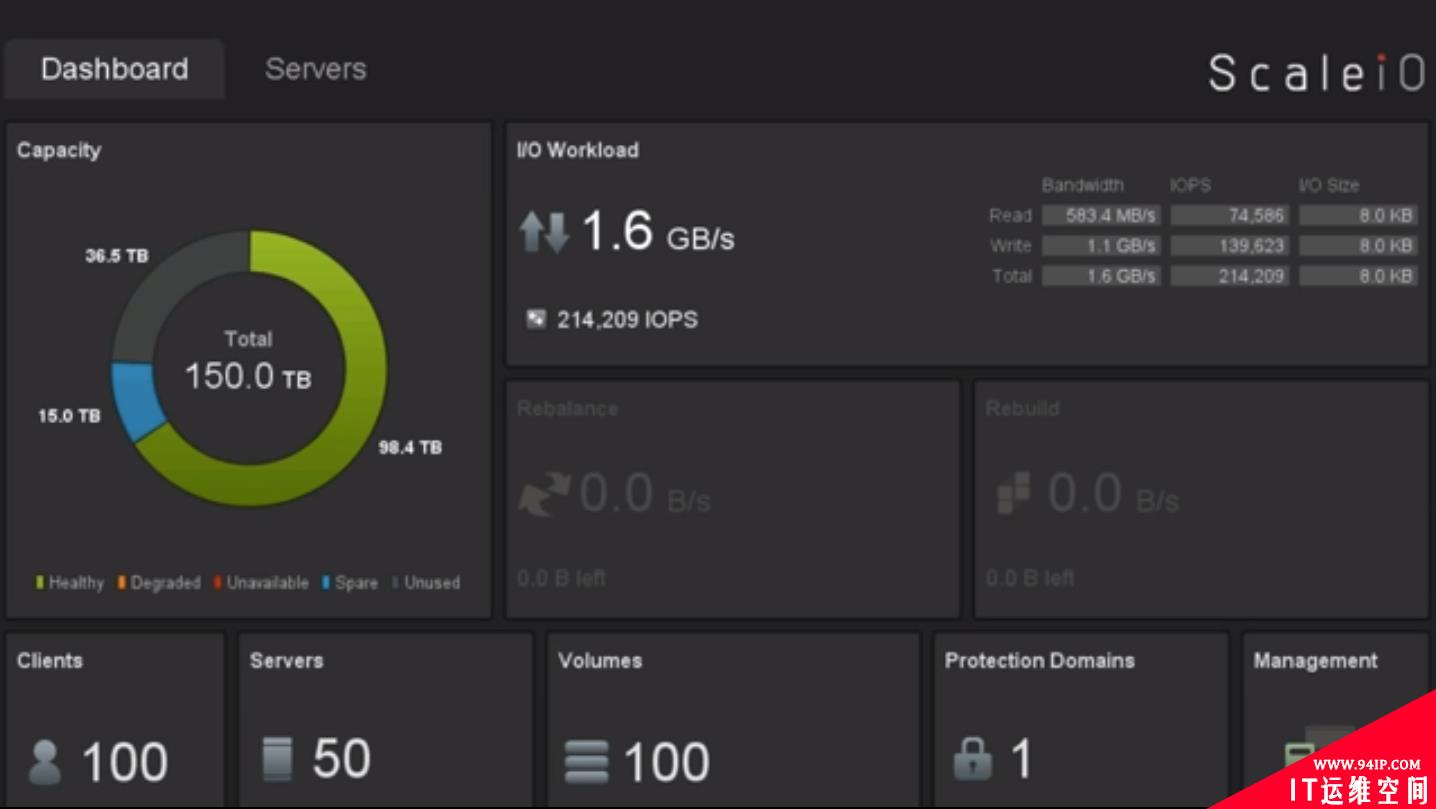Open the Servers tile heading
1436x809 pixels.
pos(287,660)
